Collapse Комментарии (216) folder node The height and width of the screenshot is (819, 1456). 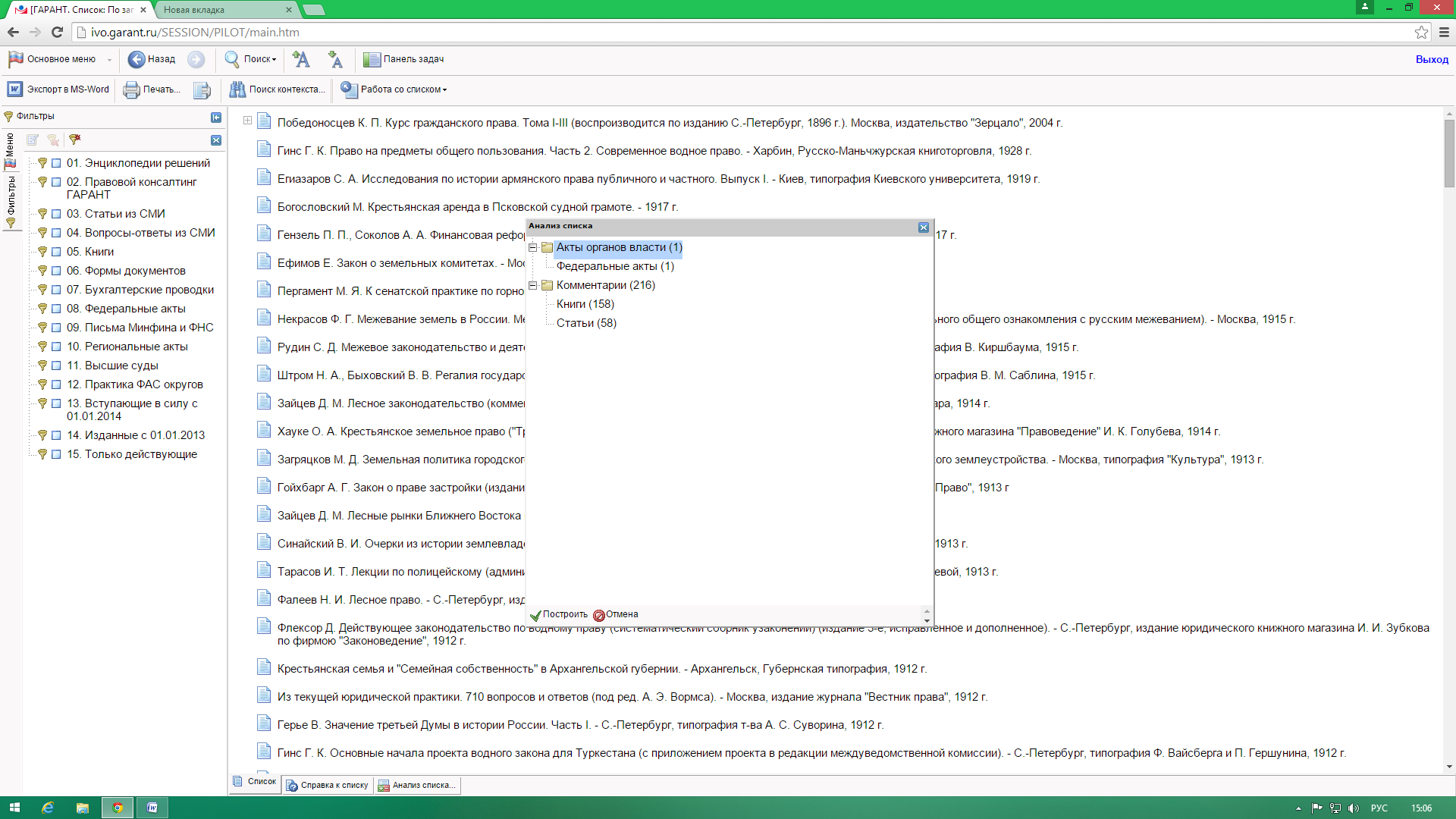coord(533,285)
